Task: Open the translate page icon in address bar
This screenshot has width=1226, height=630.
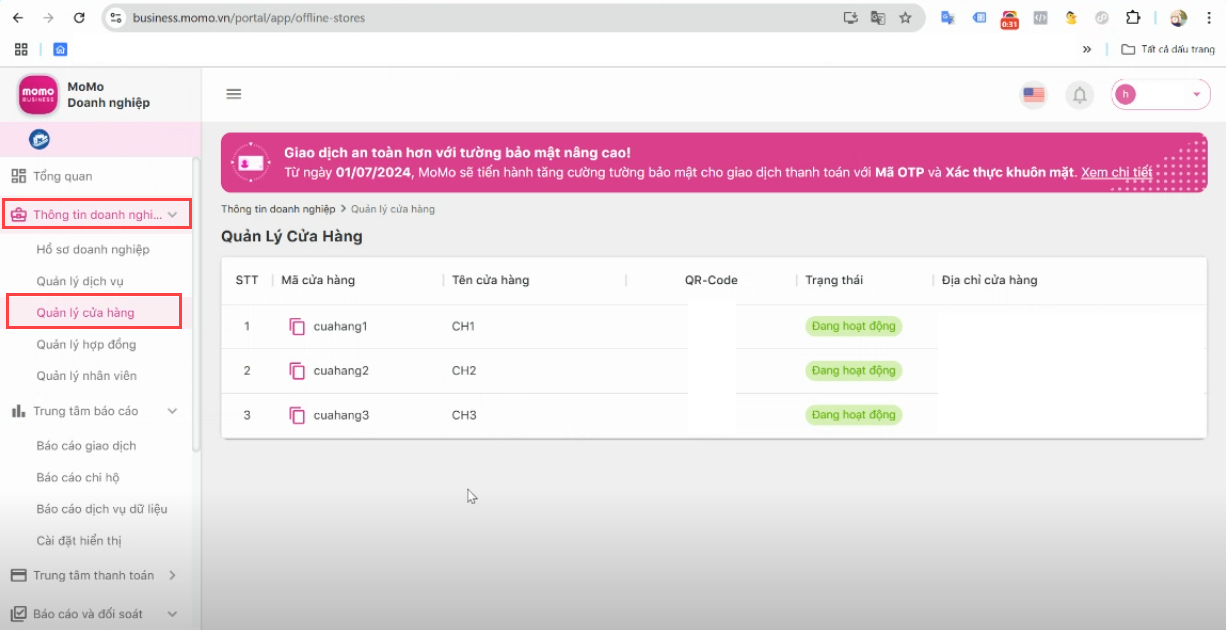Action: pos(878,17)
